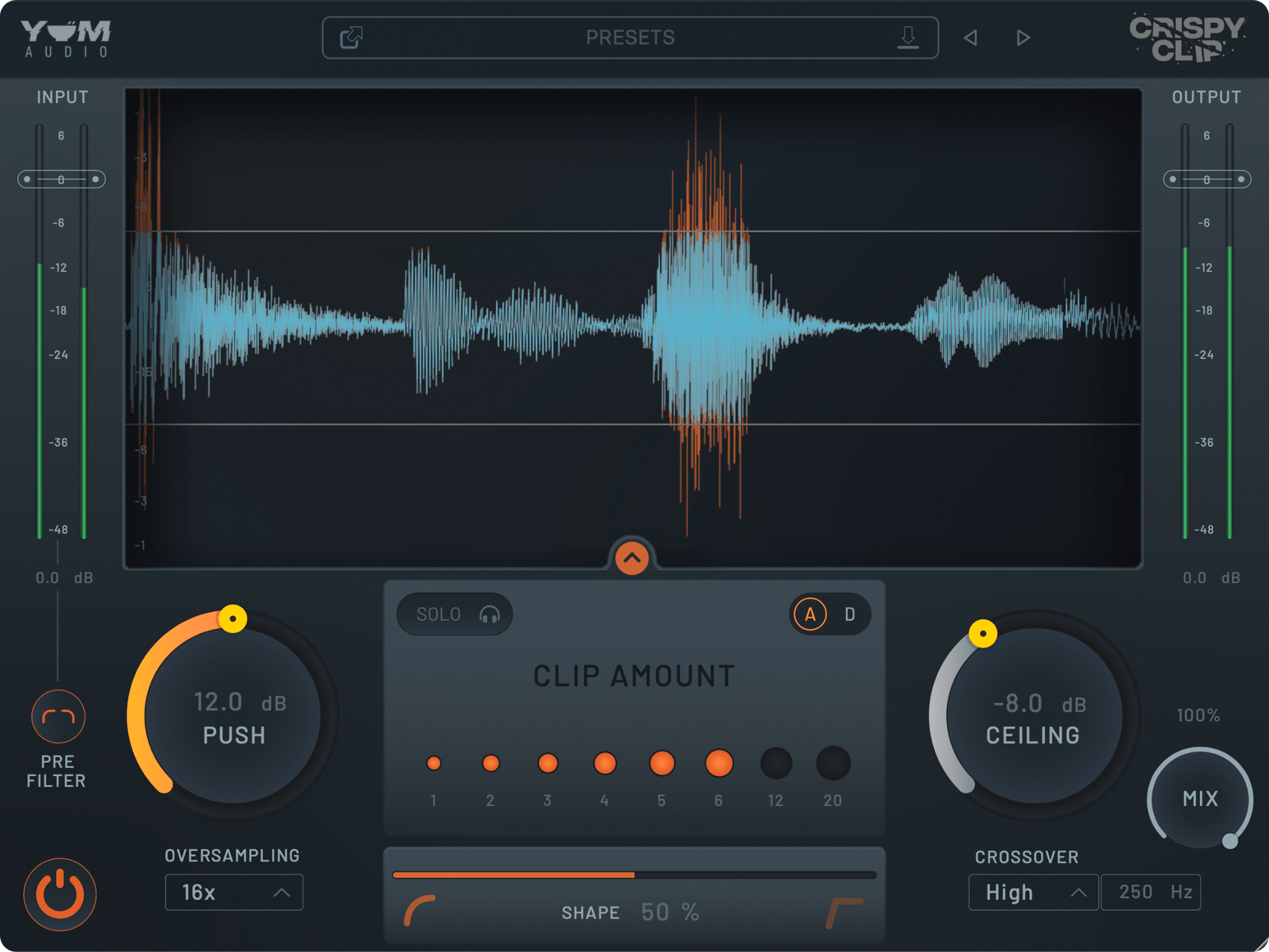Image resolution: width=1269 pixels, height=952 pixels.
Task: Open the Presets browser
Action: (630, 37)
